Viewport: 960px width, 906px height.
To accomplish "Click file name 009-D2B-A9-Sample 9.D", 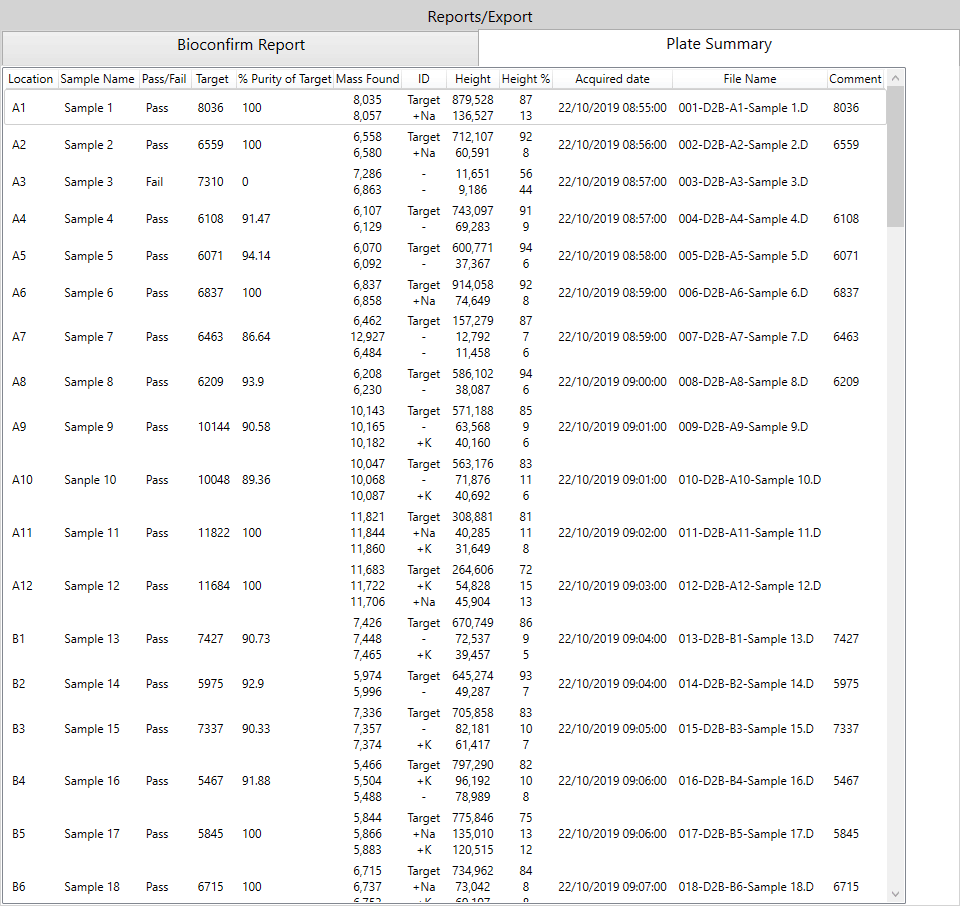I will (745, 427).
